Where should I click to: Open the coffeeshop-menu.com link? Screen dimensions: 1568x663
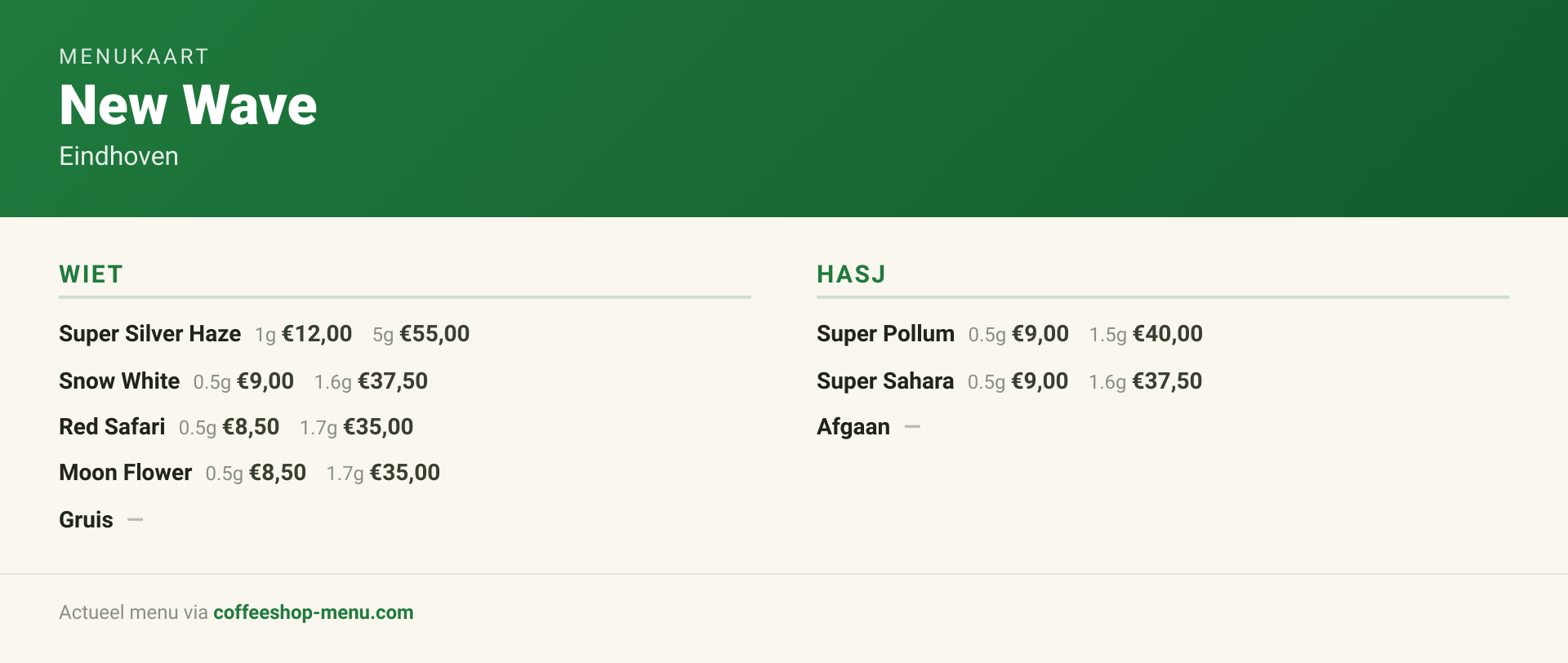(313, 612)
